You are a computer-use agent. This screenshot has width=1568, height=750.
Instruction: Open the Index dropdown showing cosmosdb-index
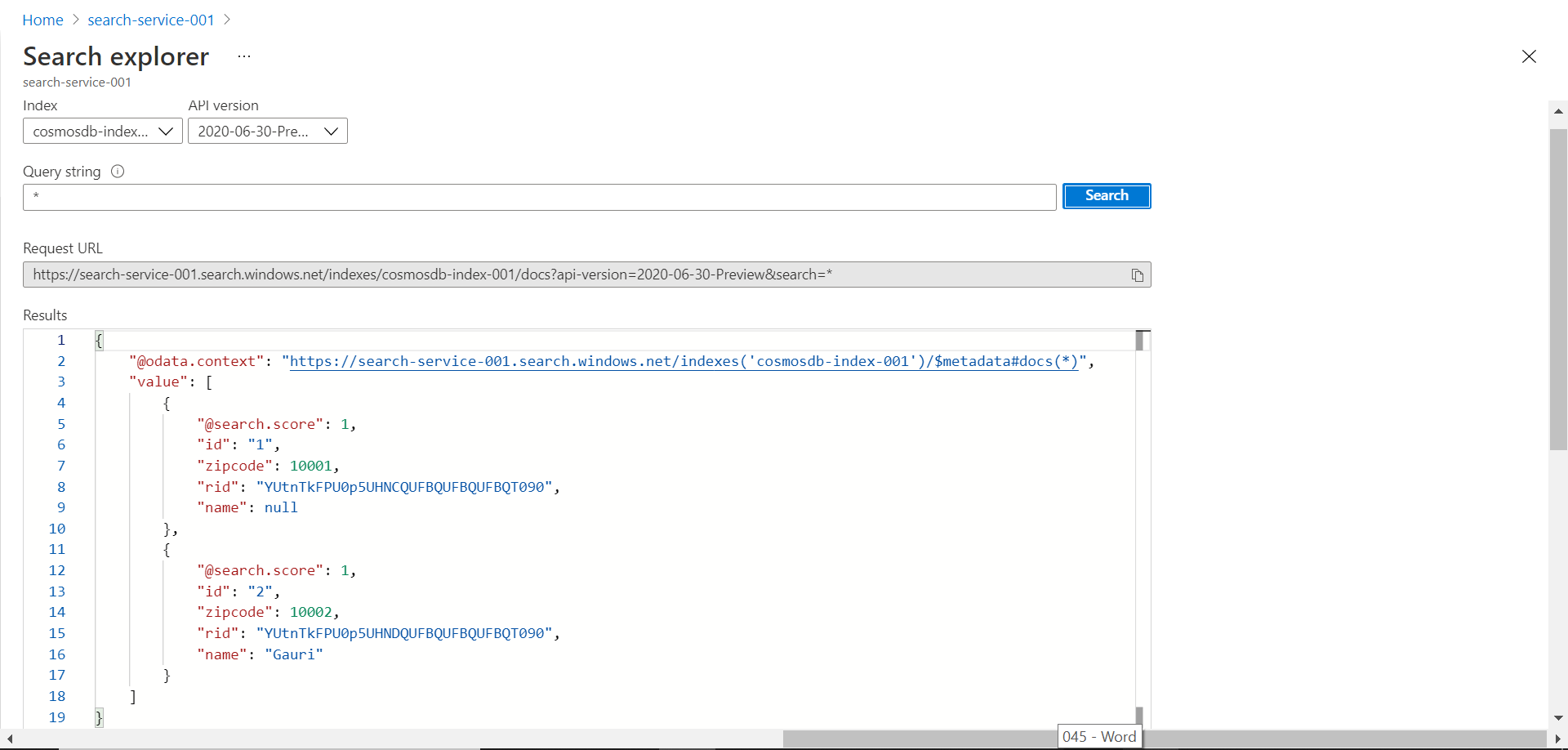[x=102, y=132]
